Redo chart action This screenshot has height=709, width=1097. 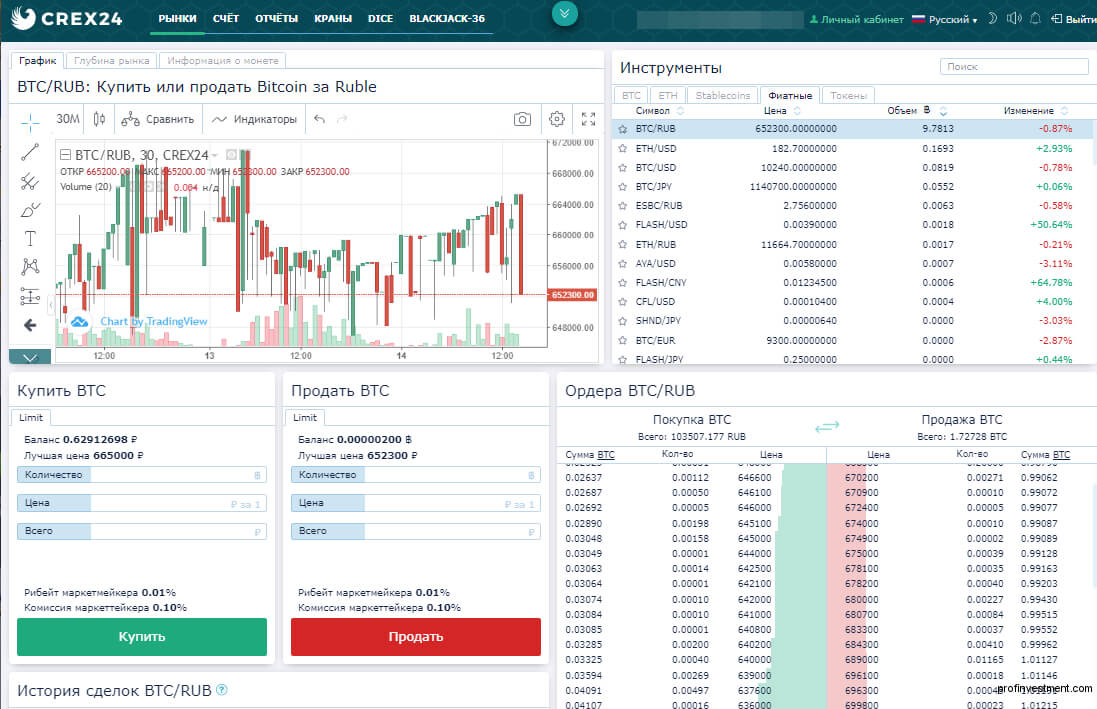pyautogui.click(x=342, y=119)
